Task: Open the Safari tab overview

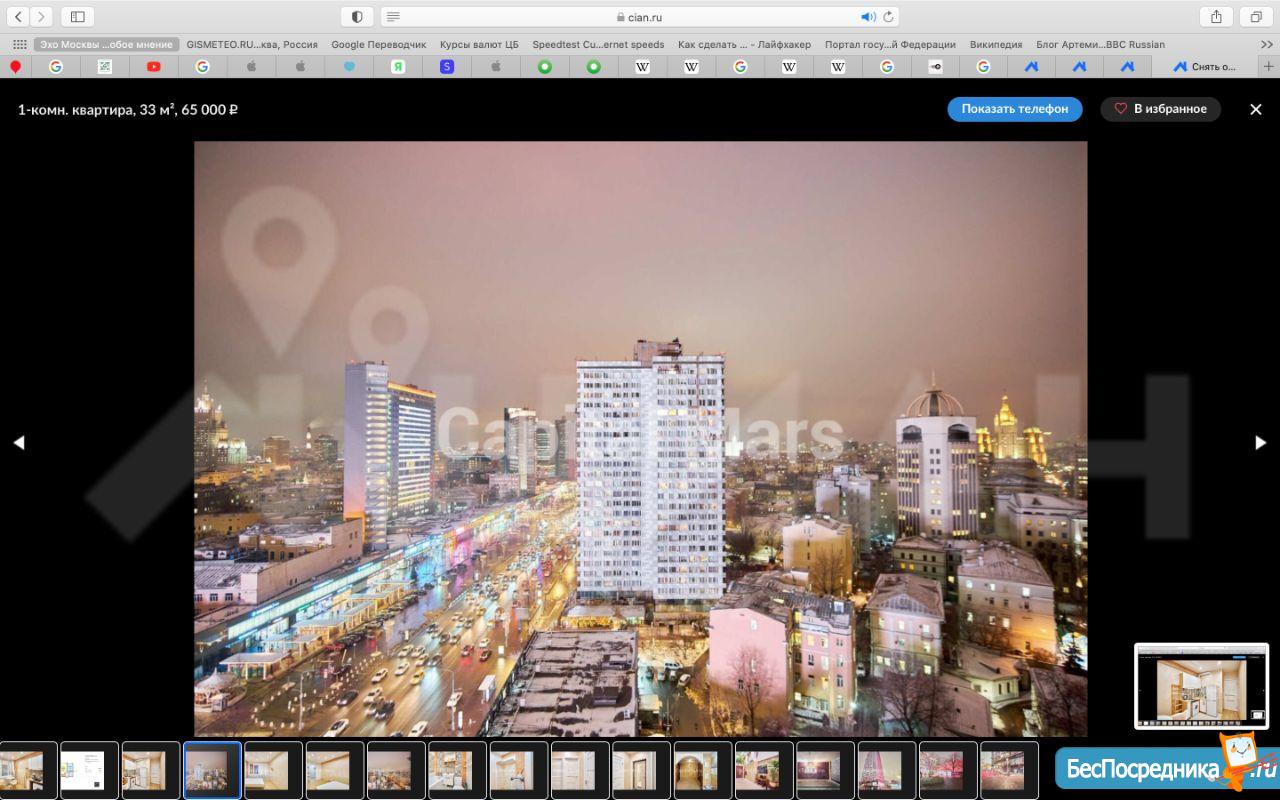Action: coord(1256,17)
